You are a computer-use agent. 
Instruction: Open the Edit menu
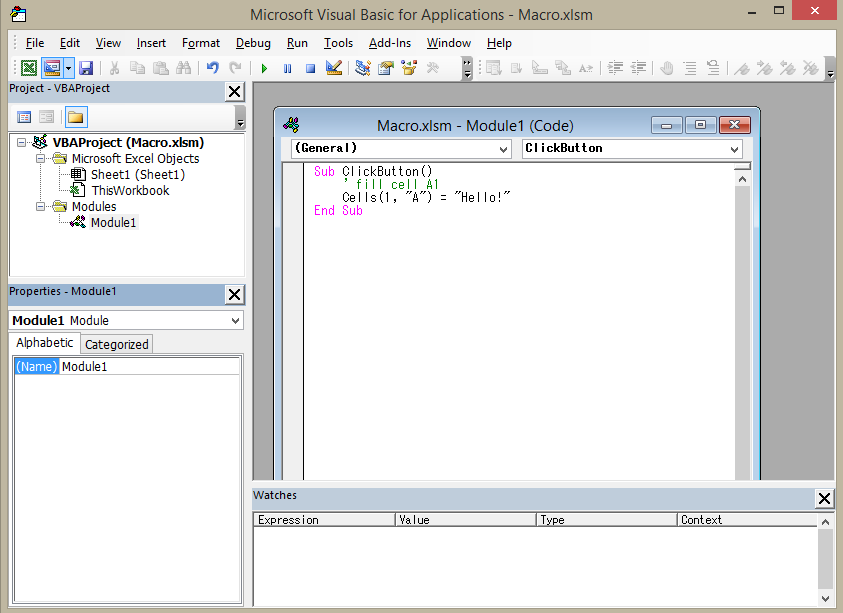[x=70, y=43]
